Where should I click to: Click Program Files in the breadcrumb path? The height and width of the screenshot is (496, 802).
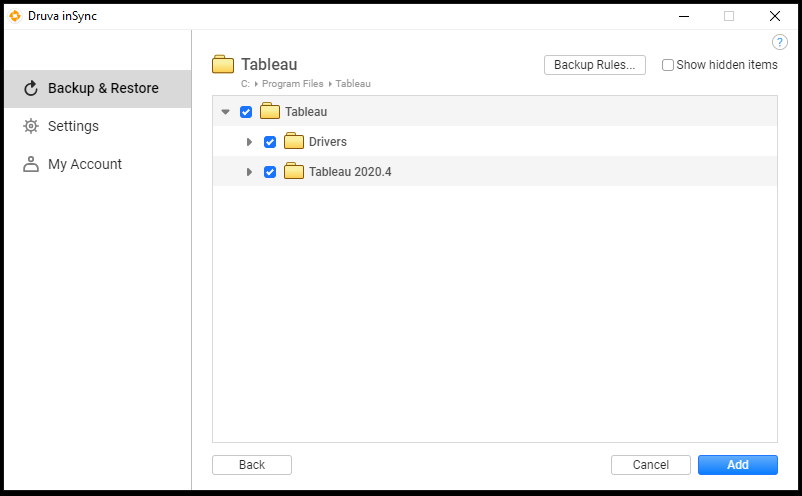click(292, 84)
